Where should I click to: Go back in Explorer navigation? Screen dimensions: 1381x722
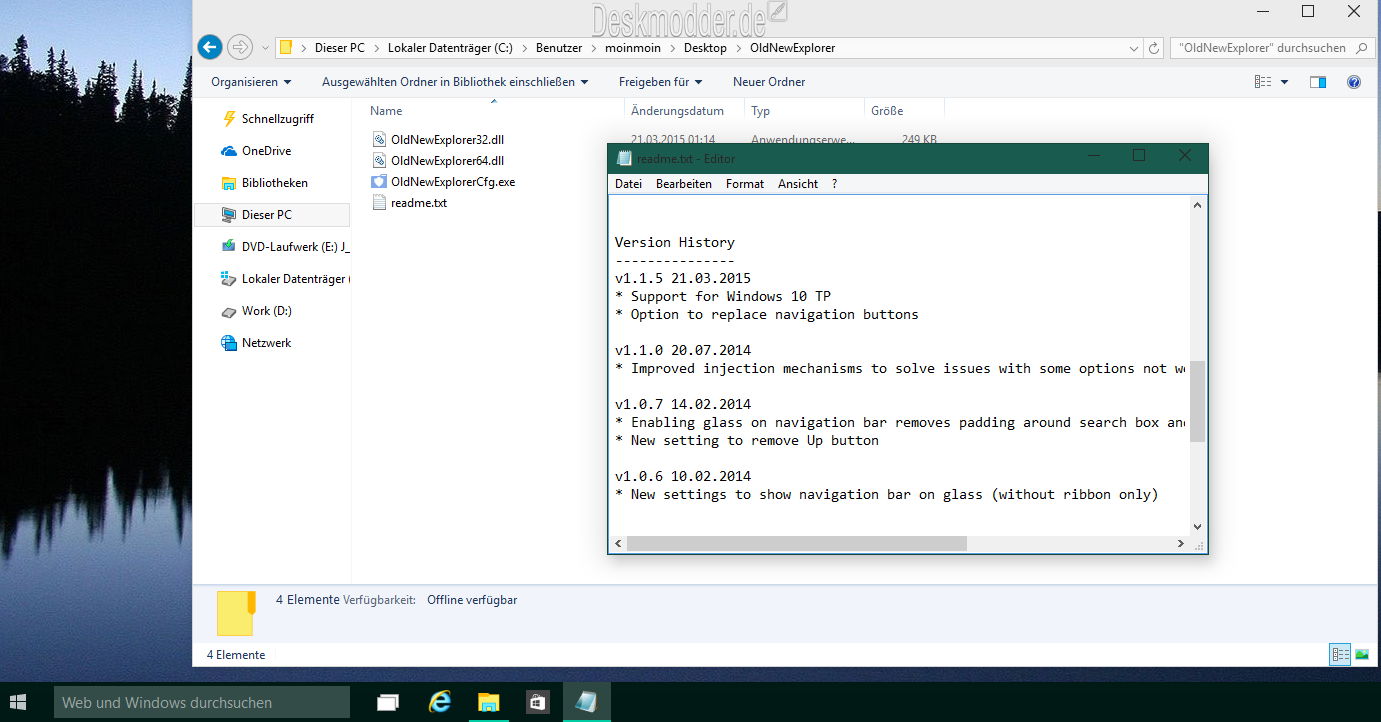(209, 47)
